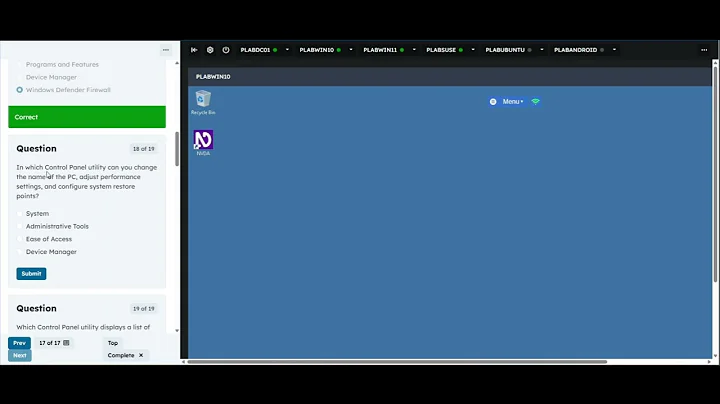Expand the PLABSUSE dropdown arrow
This screenshot has height=404, width=720.
pyautogui.click(x=472, y=50)
